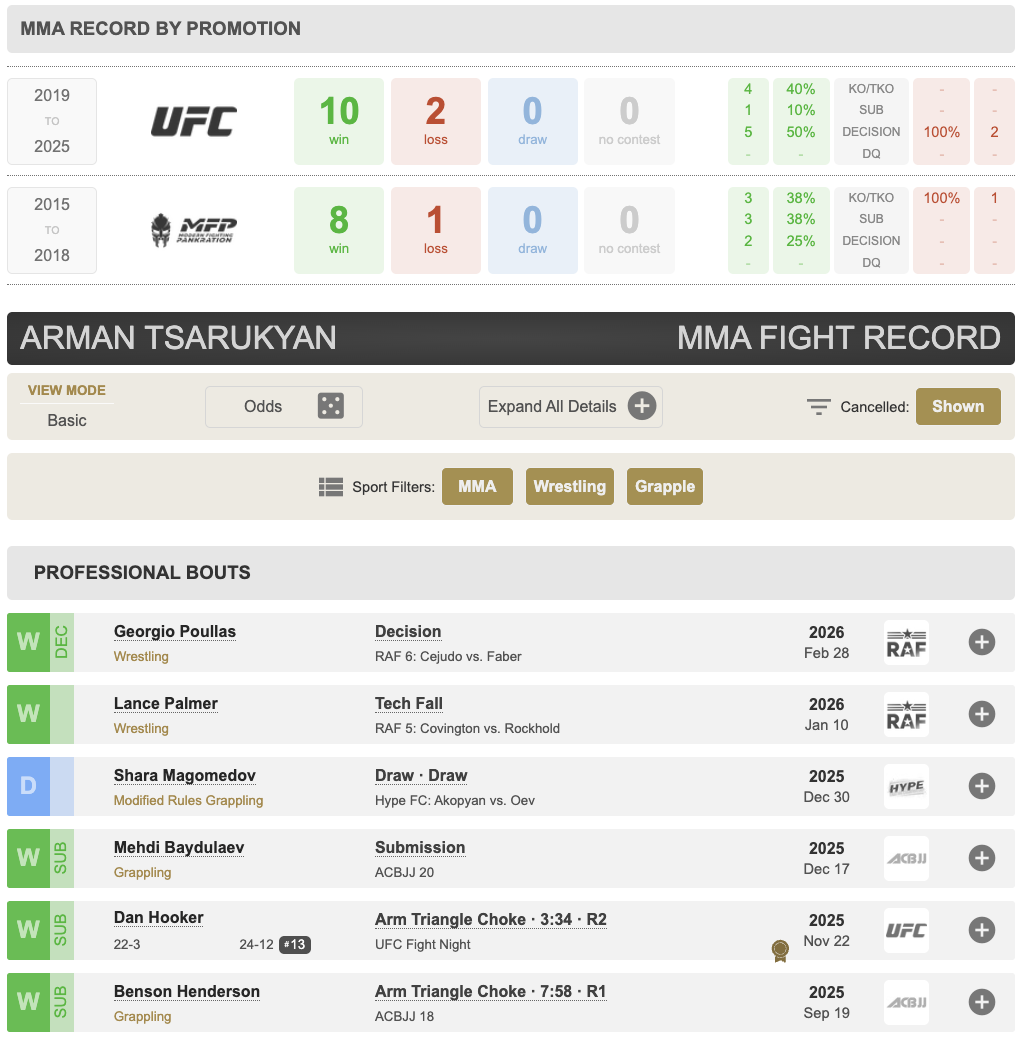Click UFC logo in Dan Hooker row
The width and height of the screenshot is (1022, 1038).
click(906, 931)
